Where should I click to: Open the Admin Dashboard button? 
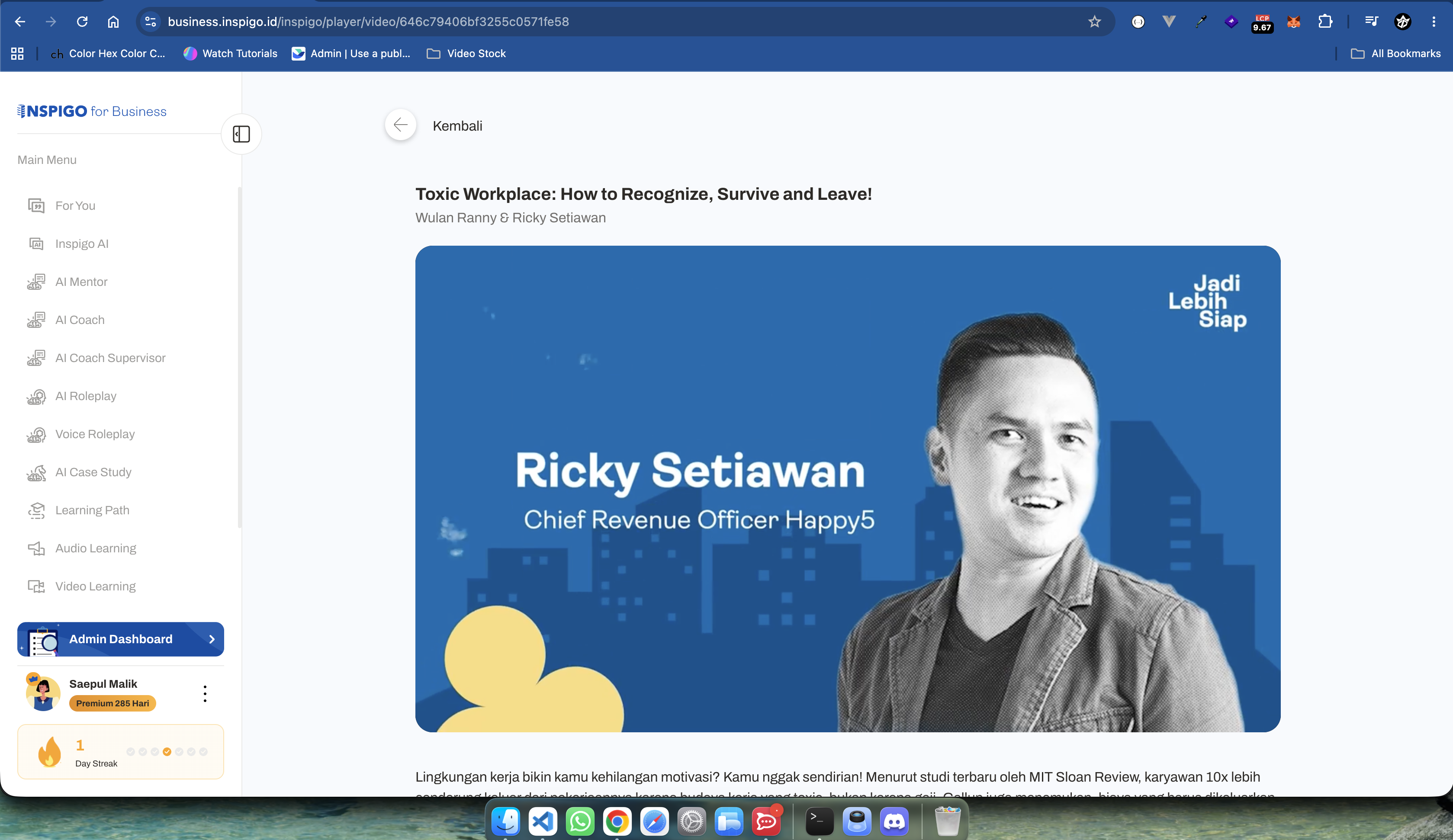(121, 639)
